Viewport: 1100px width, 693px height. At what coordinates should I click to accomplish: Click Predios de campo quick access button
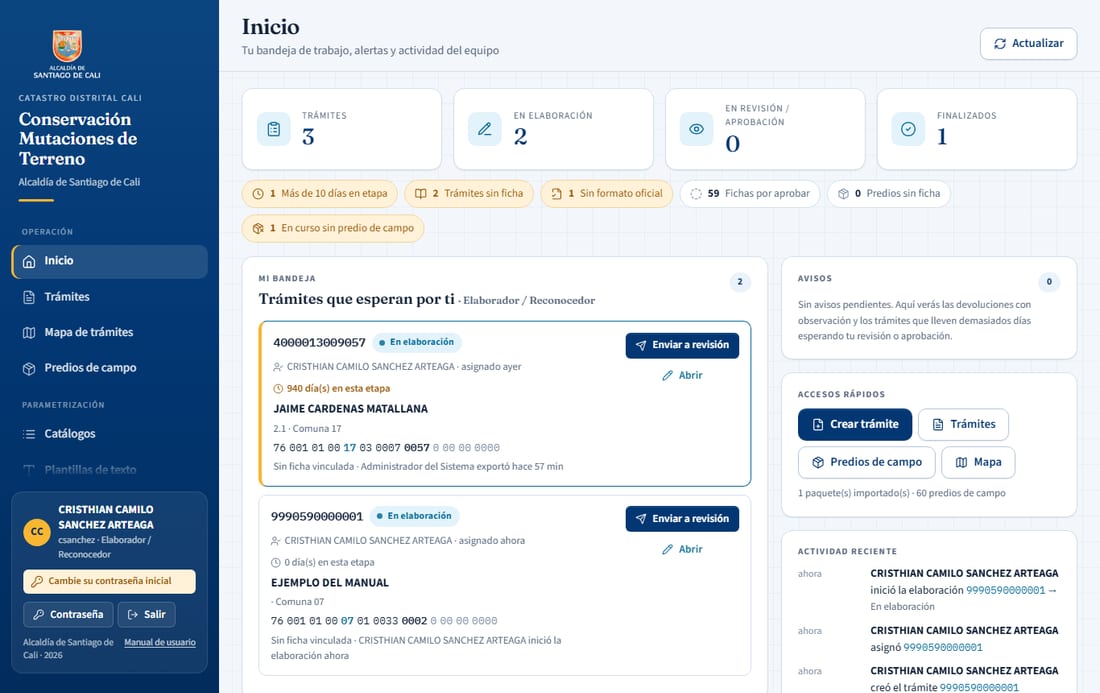click(867, 462)
